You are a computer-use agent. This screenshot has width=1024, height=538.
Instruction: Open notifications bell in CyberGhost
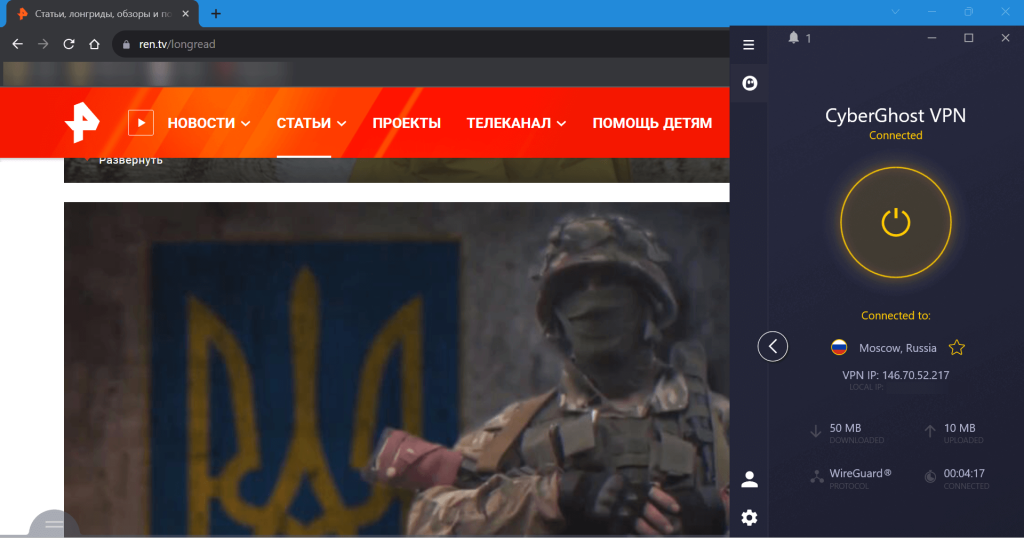coord(793,38)
